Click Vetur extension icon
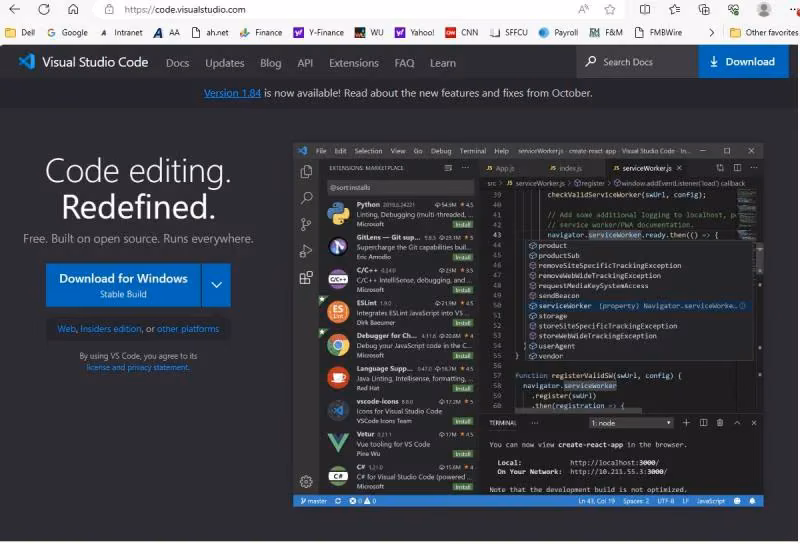The image size is (800, 544). (x=338, y=442)
